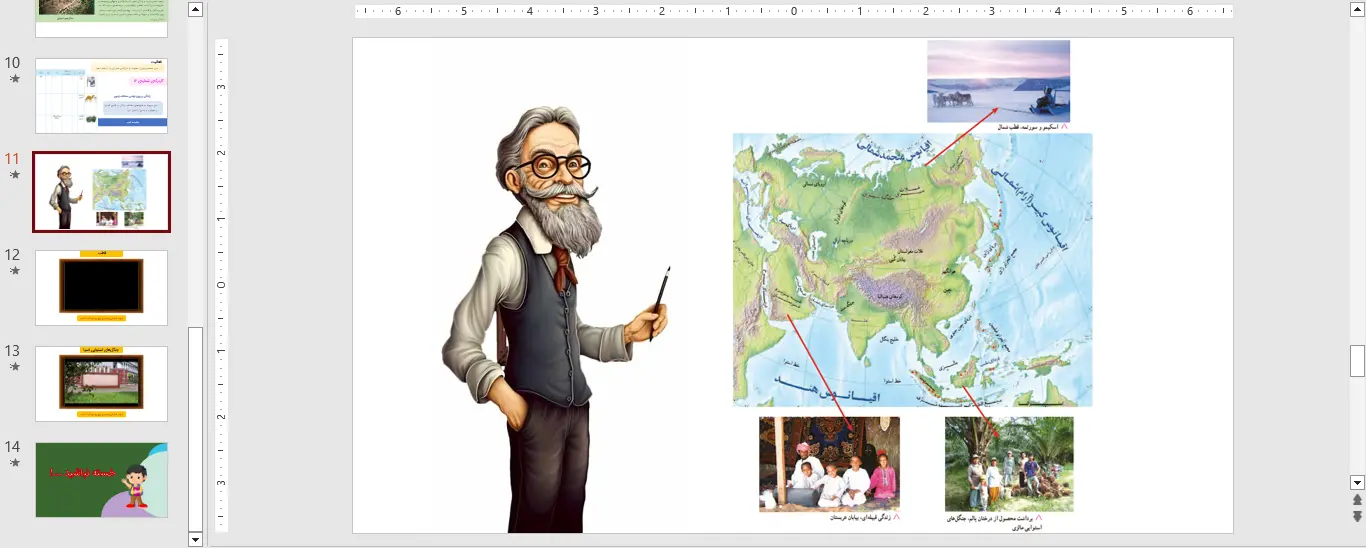
Task: Choose the green slide 14 thumbnail
Action: point(101,480)
